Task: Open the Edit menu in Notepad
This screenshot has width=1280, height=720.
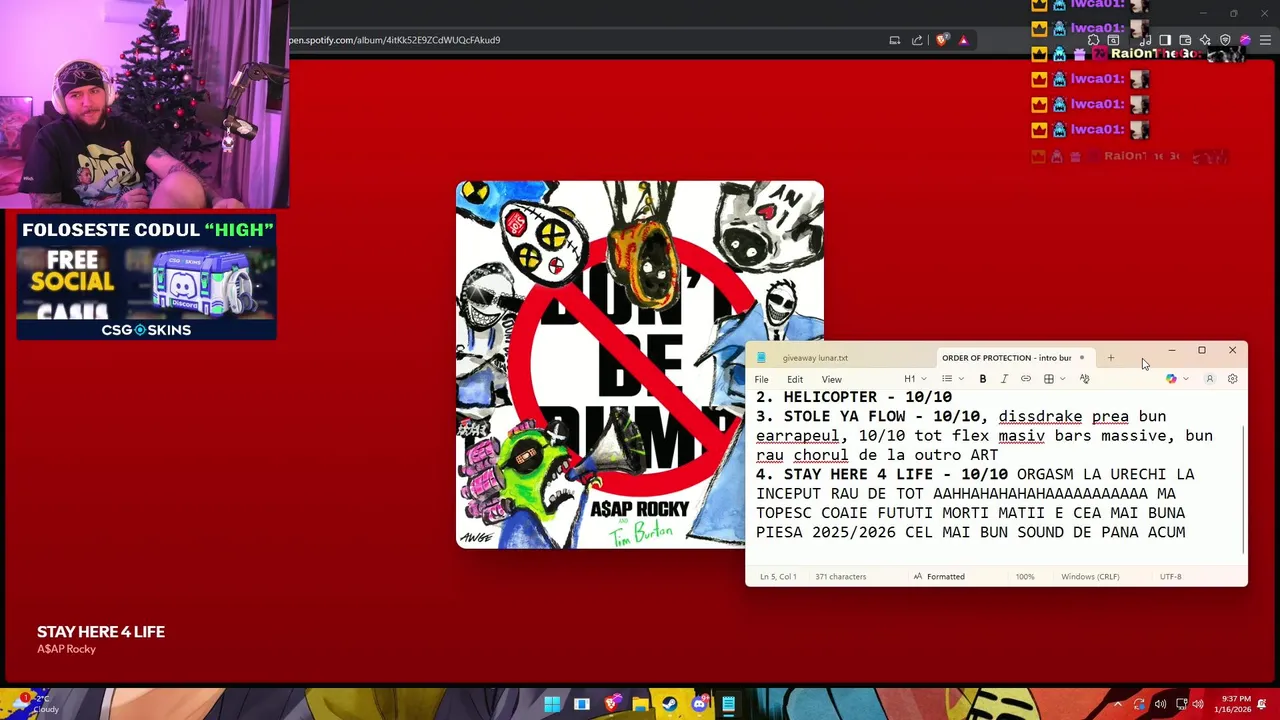Action: pos(795,379)
